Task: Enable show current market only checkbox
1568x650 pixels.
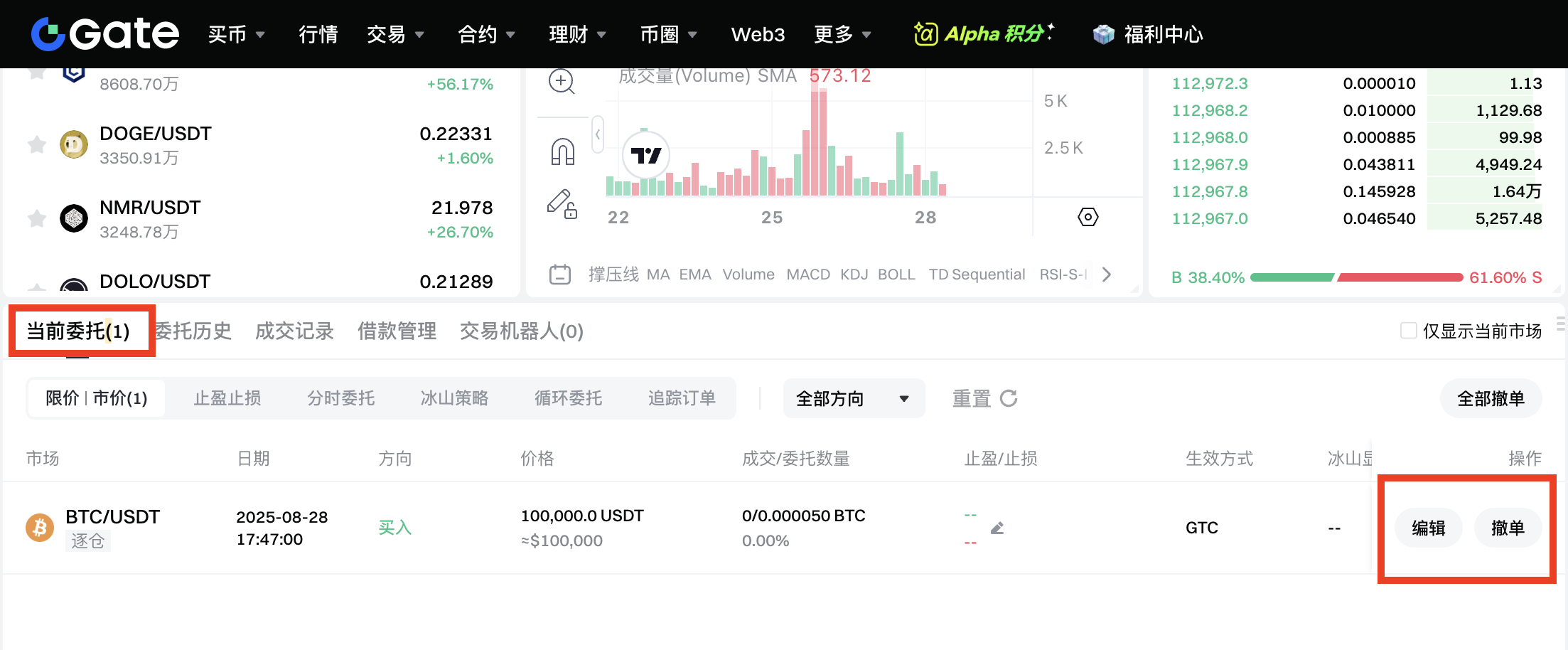Action: [1408, 331]
